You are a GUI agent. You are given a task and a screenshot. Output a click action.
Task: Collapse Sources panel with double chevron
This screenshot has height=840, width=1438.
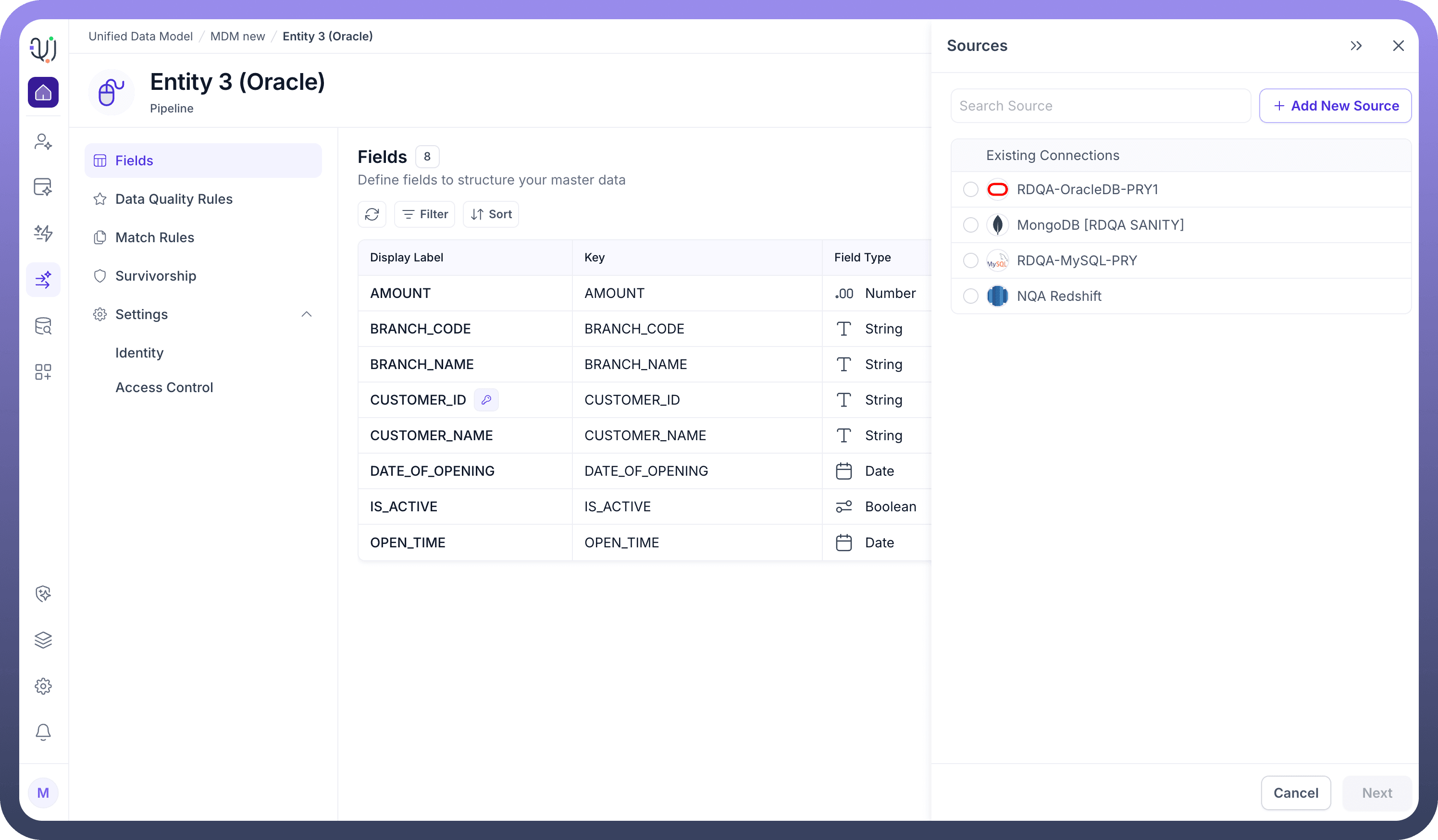click(x=1356, y=46)
